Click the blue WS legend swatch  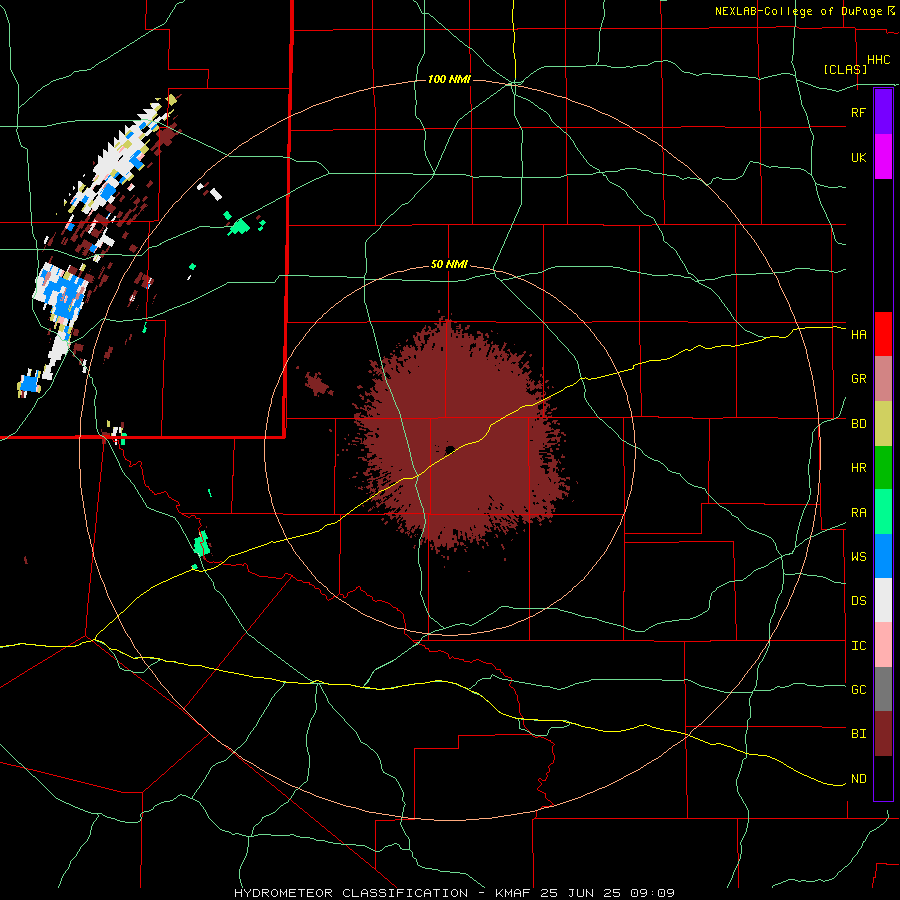click(883, 556)
